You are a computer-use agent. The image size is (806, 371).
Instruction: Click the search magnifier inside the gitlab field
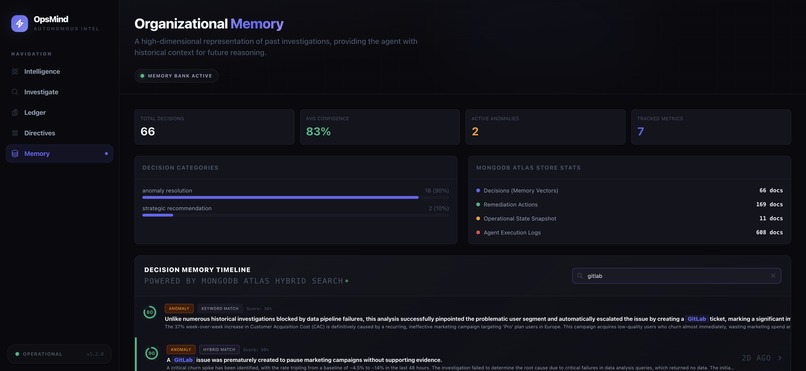click(x=581, y=276)
